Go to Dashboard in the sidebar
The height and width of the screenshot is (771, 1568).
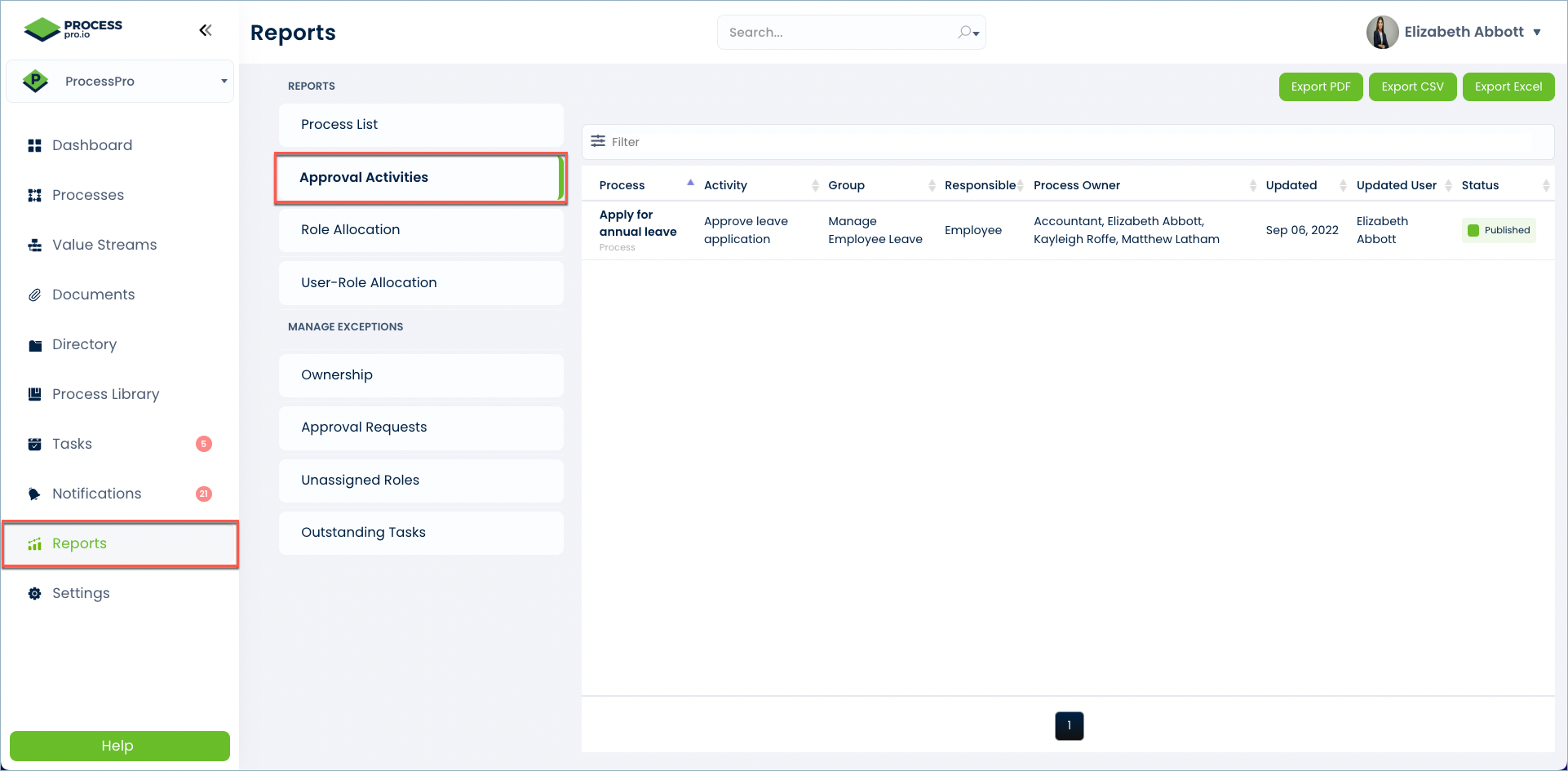pyautogui.click(x=92, y=145)
